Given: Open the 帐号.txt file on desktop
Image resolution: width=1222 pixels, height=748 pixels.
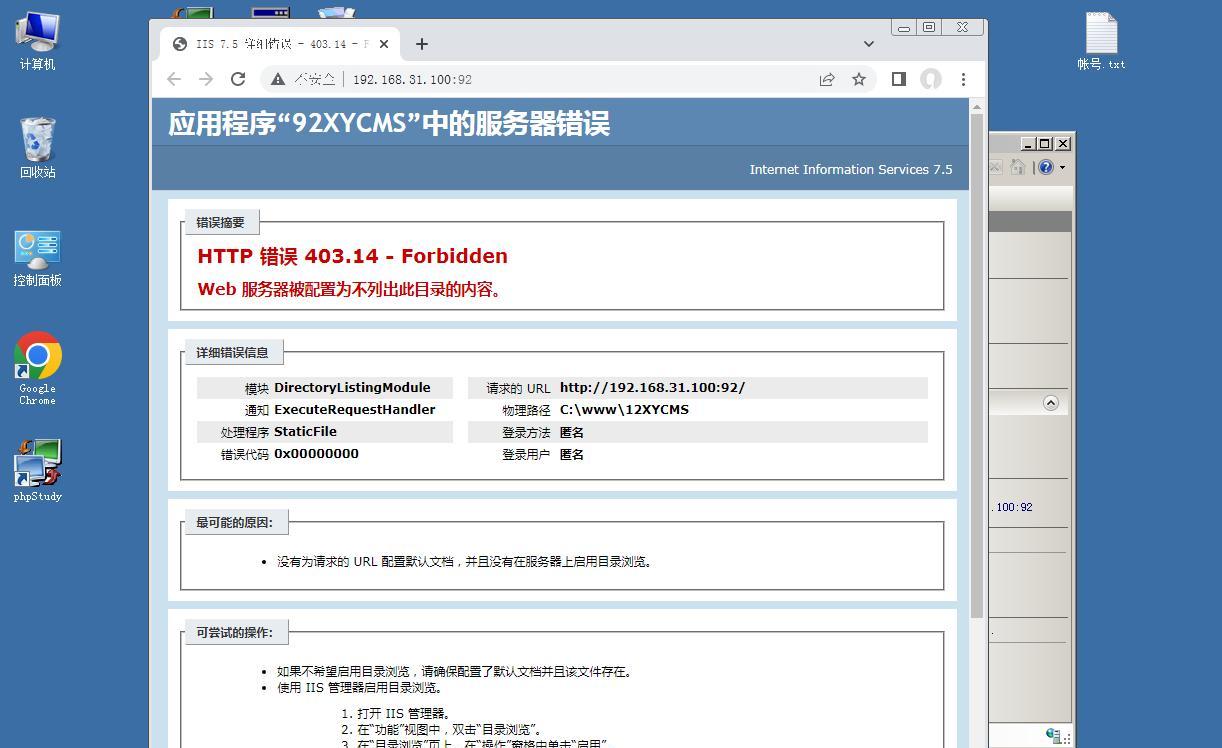Looking at the screenshot, I should [1101, 42].
